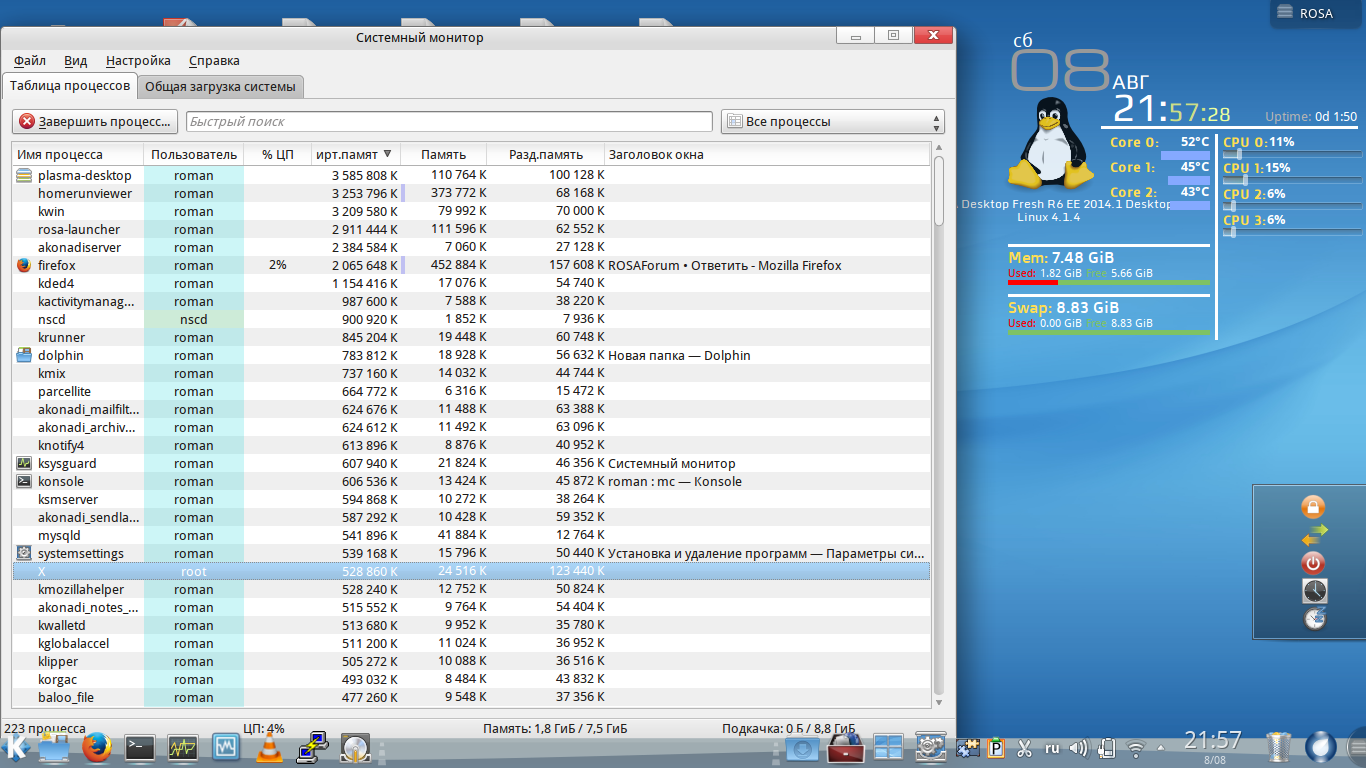Image resolution: width=1366 pixels, height=768 pixels.
Task: Open the 'Настройка' menu
Action: click(x=138, y=61)
